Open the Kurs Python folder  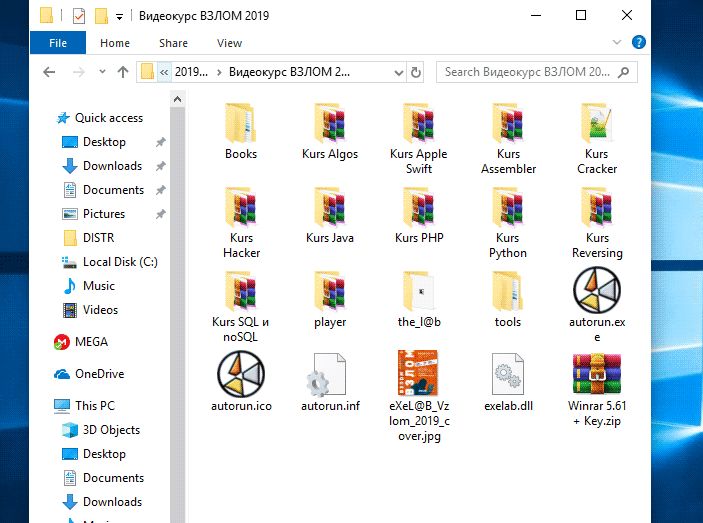(508, 223)
